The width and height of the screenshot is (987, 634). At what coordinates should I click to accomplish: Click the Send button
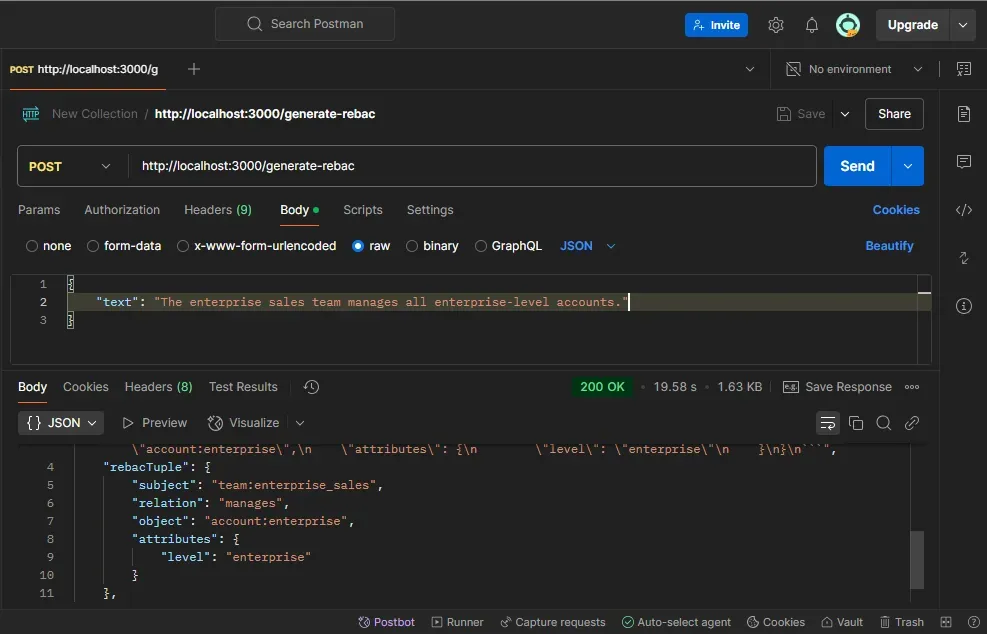point(857,166)
